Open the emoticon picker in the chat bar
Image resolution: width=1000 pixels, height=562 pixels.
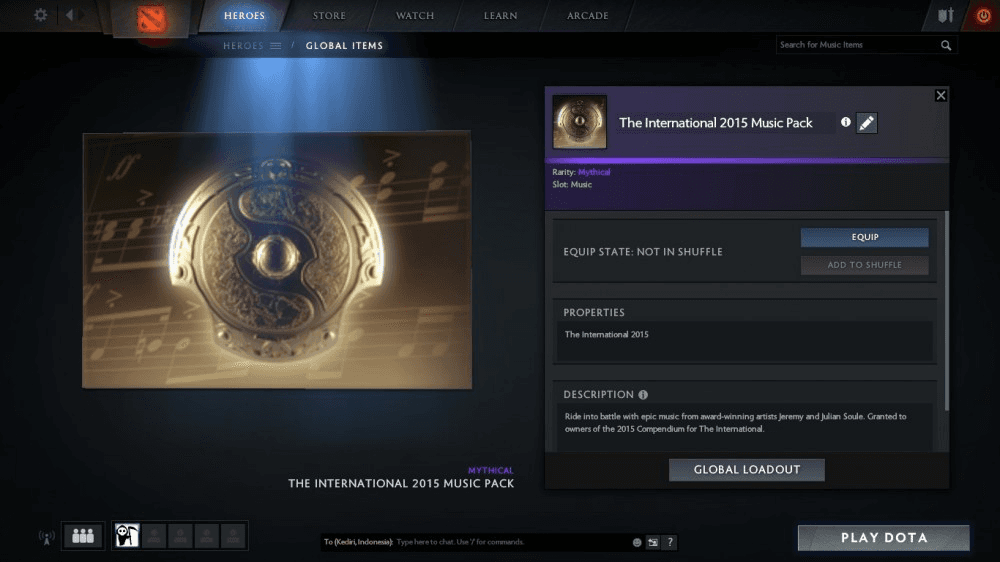click(x=637, y=542)
